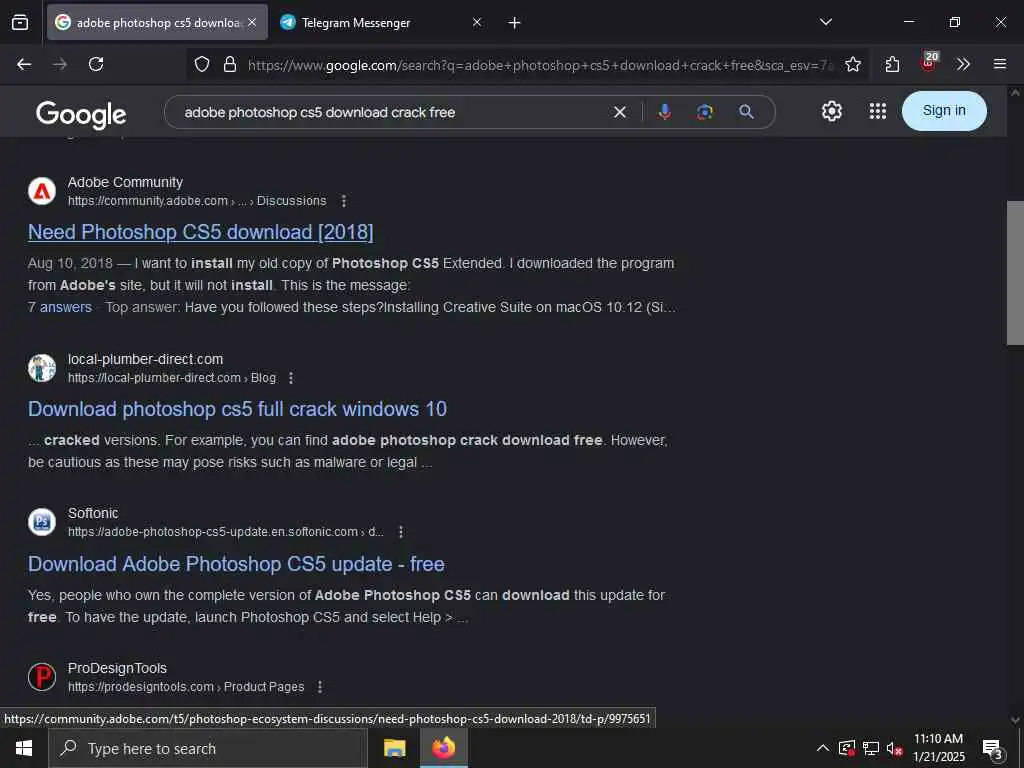Bookmark this page with the star
Viewport: 1024px width, 768px height.
point(853,64)
